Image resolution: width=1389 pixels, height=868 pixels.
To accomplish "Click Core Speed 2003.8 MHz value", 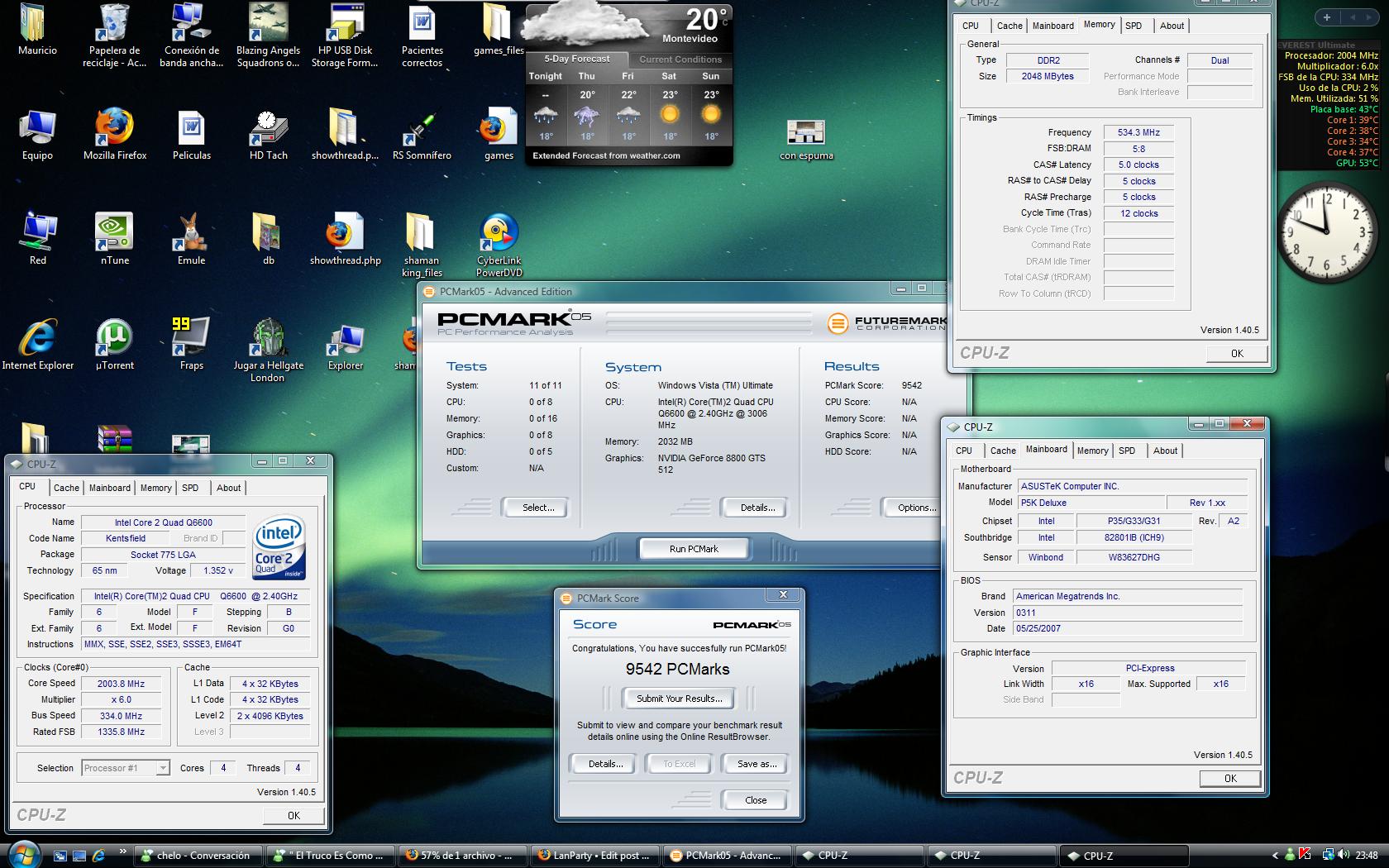I will 121,684.
